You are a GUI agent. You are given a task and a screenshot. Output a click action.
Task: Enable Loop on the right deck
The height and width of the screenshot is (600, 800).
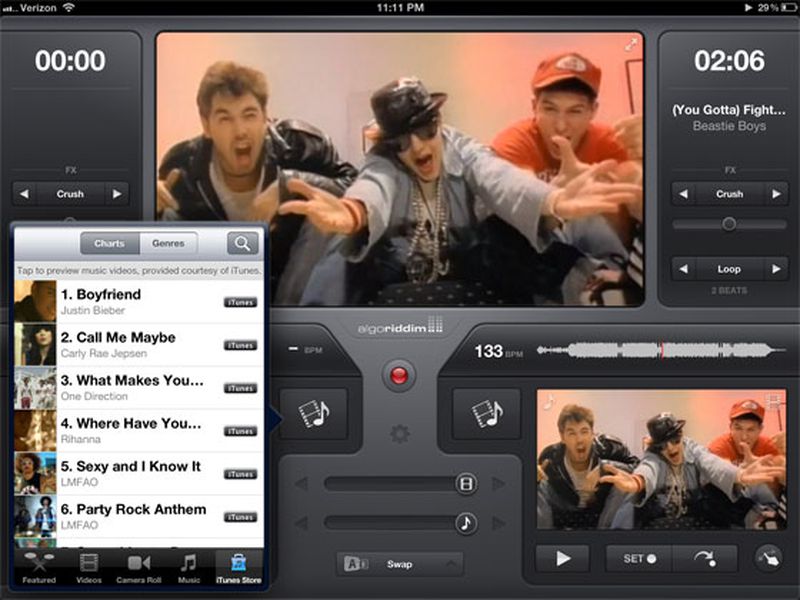[x=728, y=269]
